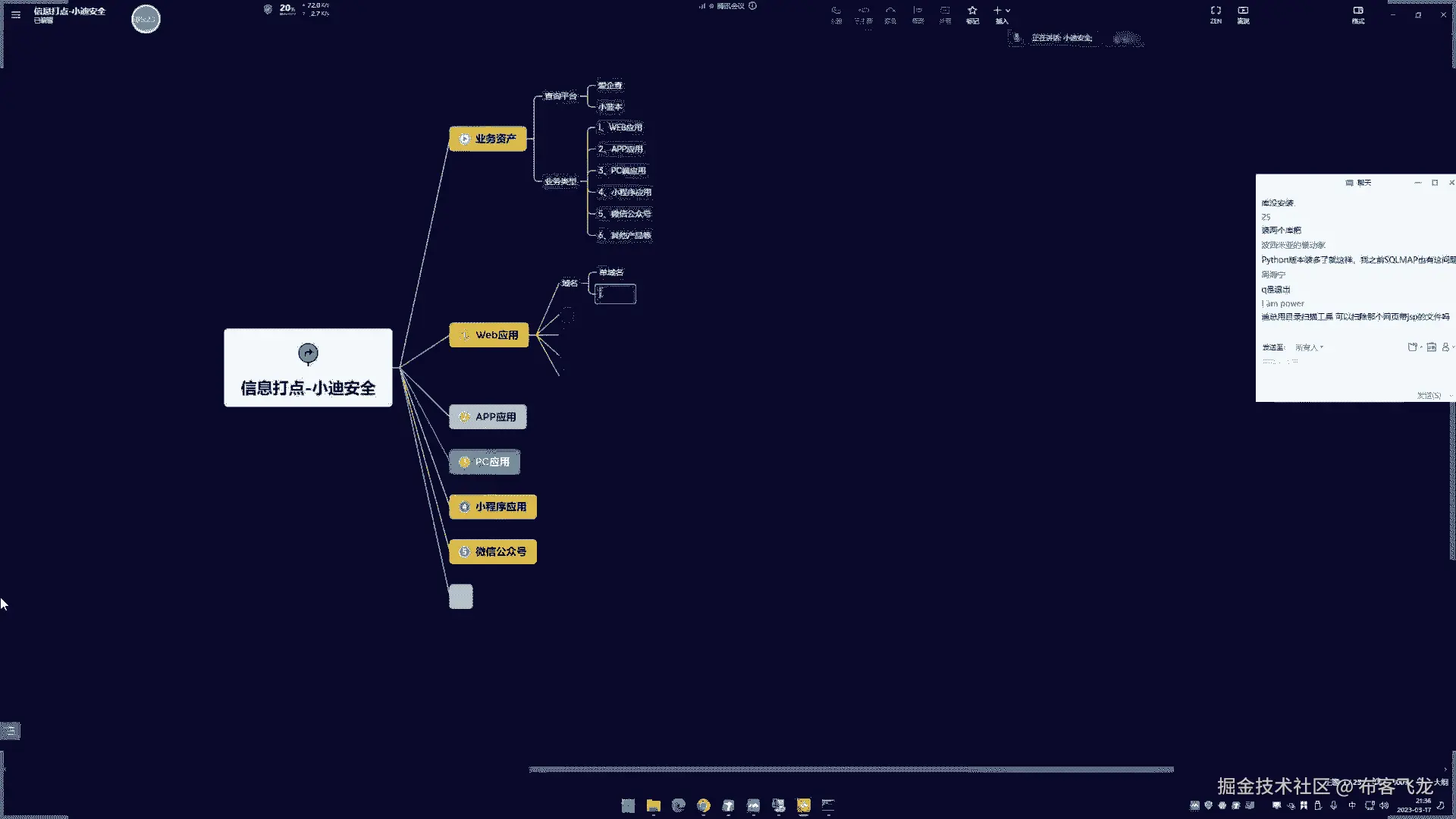Image resolution: width=1456 pixels, height=819 pixels.
Task: Click the 发送(S) send button
Action: [x=1428, y=395]
